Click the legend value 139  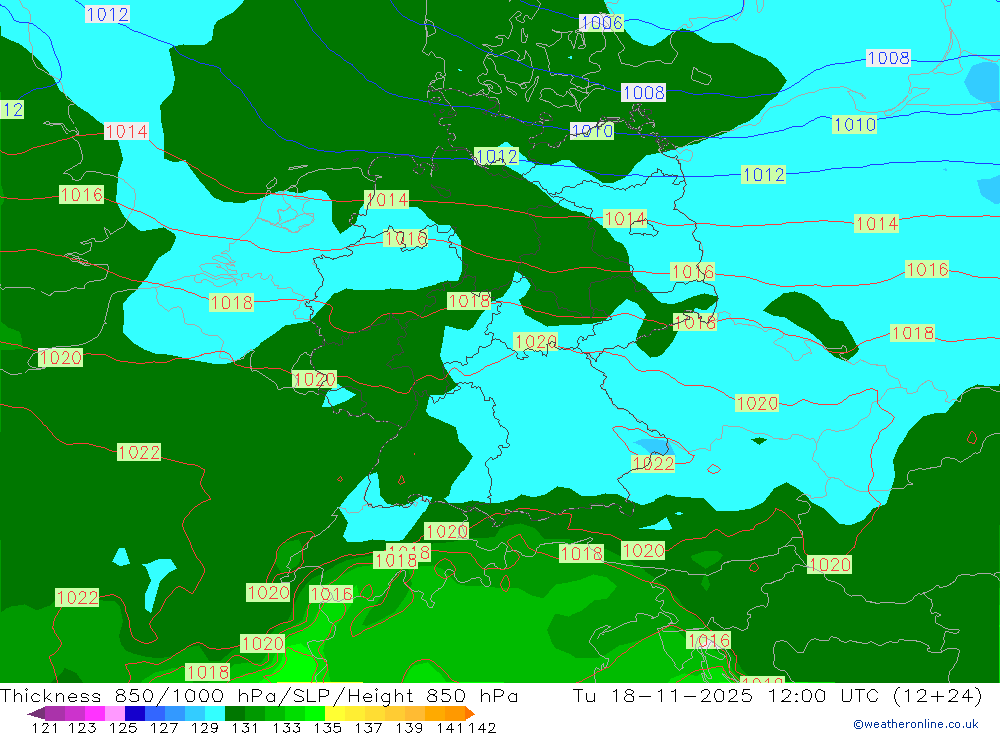pos(409,727)
